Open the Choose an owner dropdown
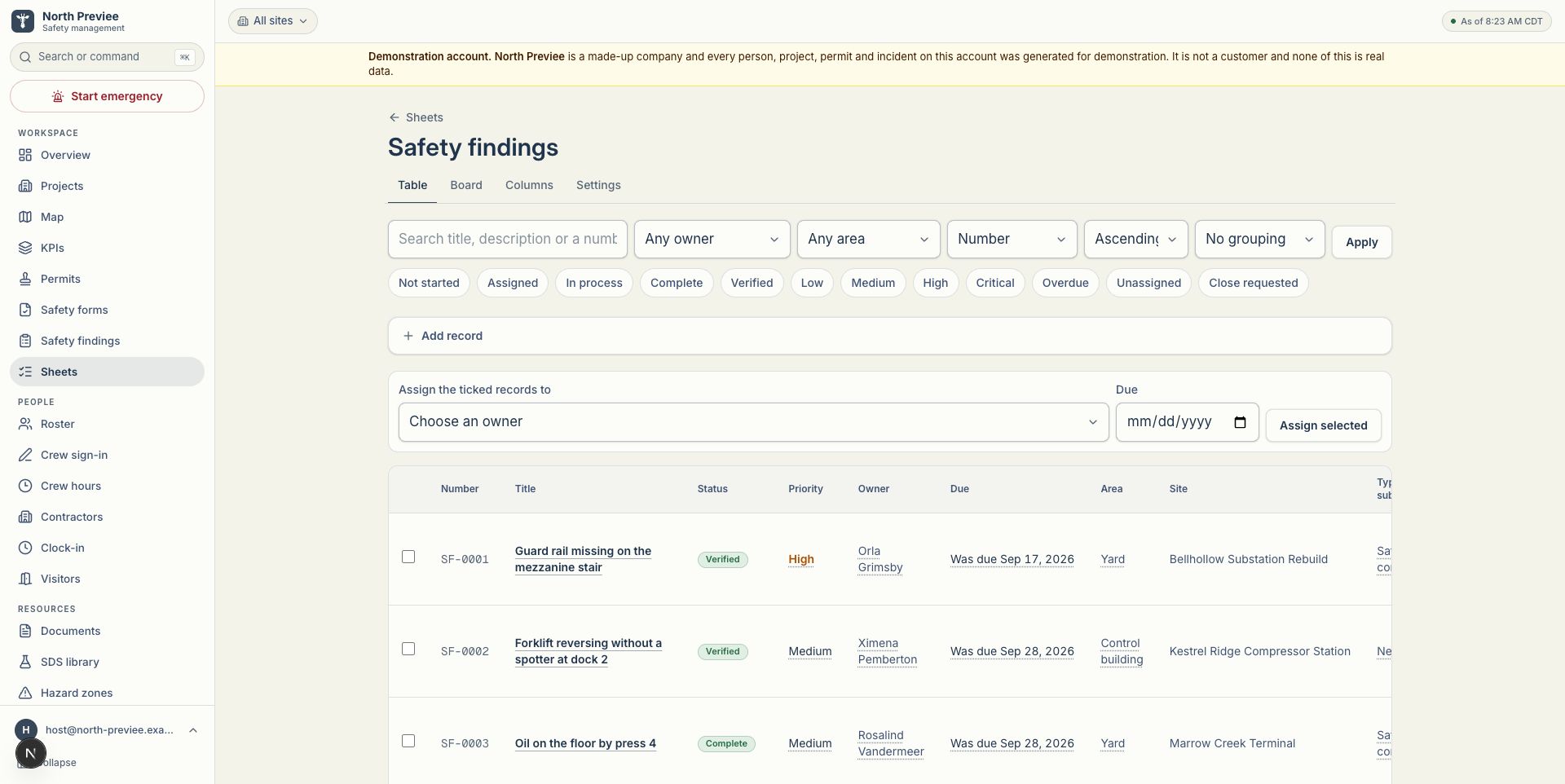This screenshot has height=784, width=1565. (754, 422)
